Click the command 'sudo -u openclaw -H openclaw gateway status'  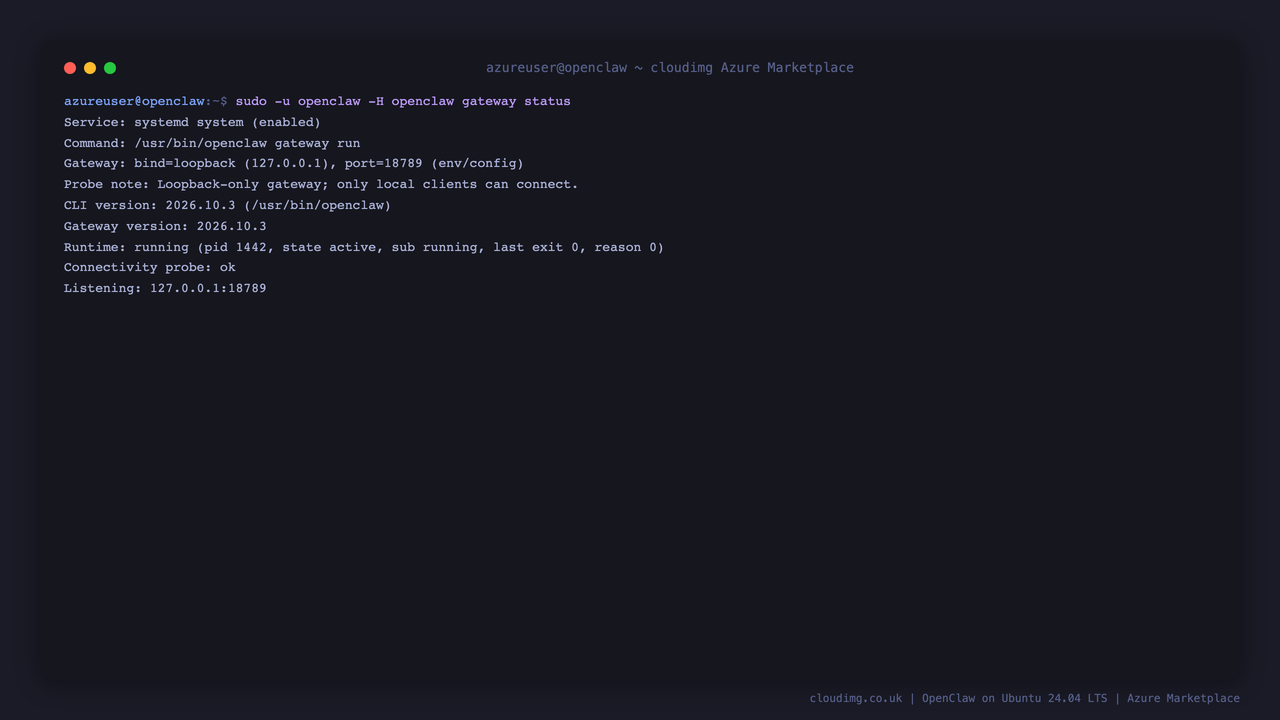pos(403,101)
